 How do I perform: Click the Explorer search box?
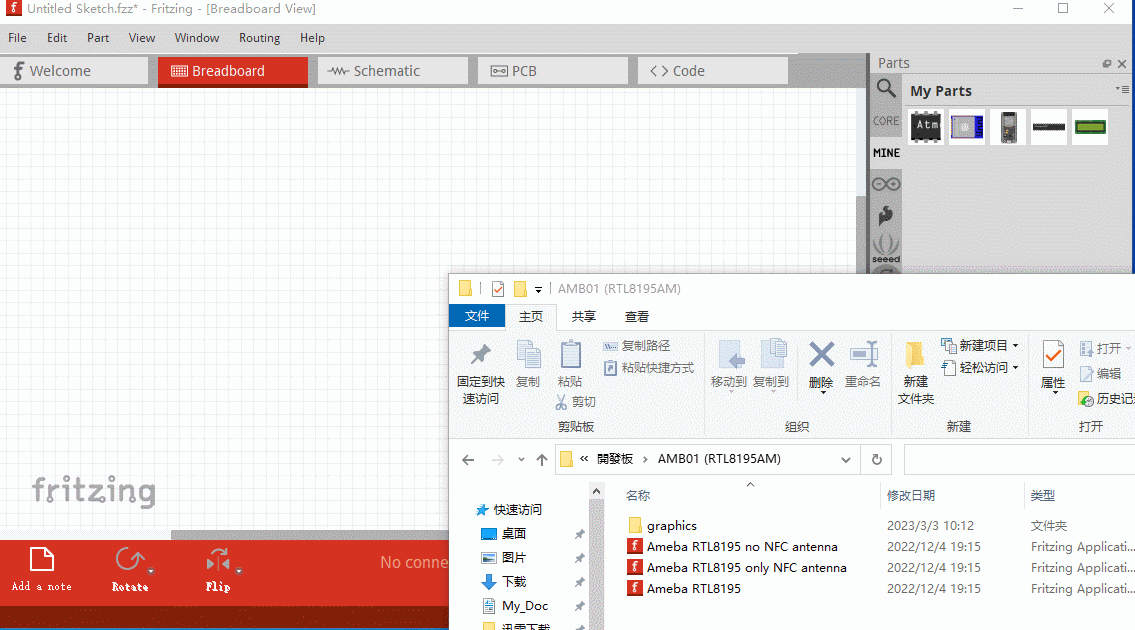point(1019,460)
